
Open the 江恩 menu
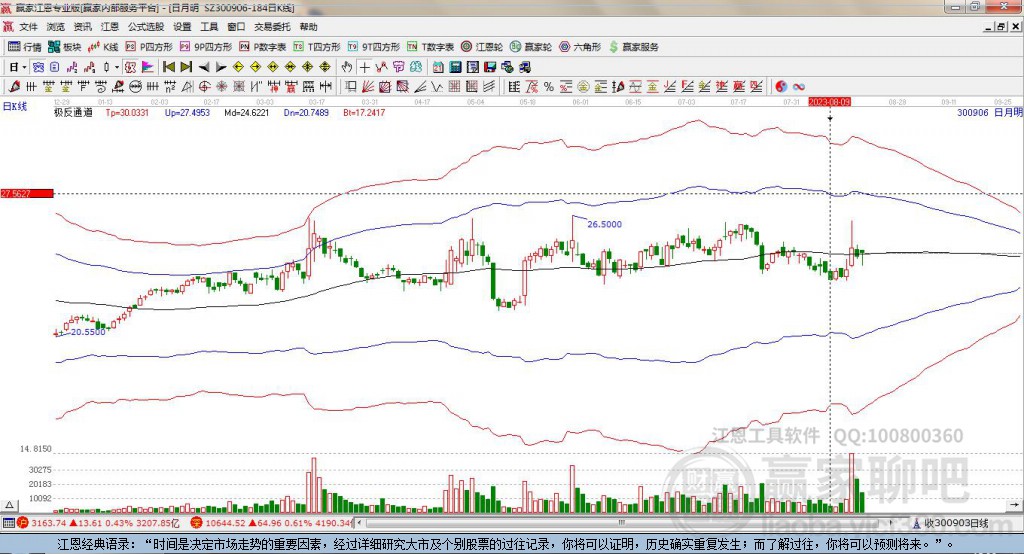(110, 27)
